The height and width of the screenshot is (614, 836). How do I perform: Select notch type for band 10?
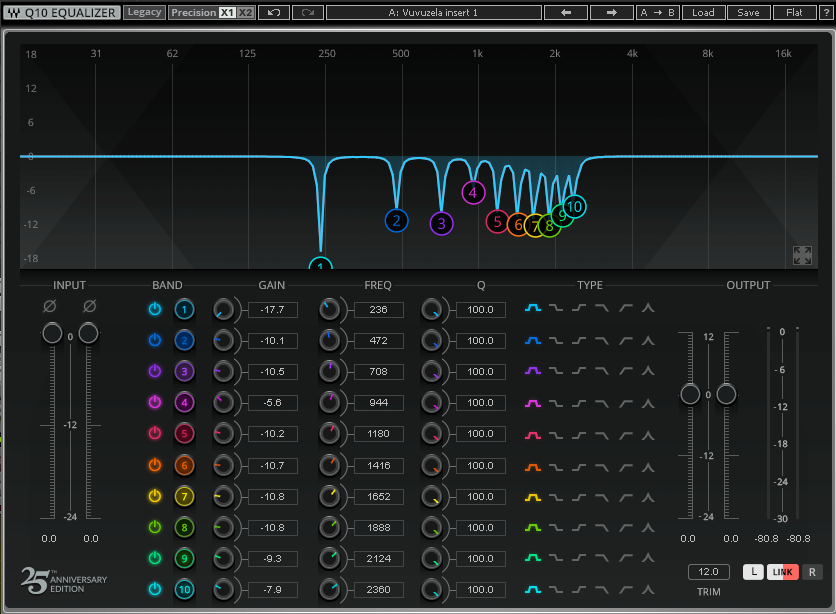[648, 589]
